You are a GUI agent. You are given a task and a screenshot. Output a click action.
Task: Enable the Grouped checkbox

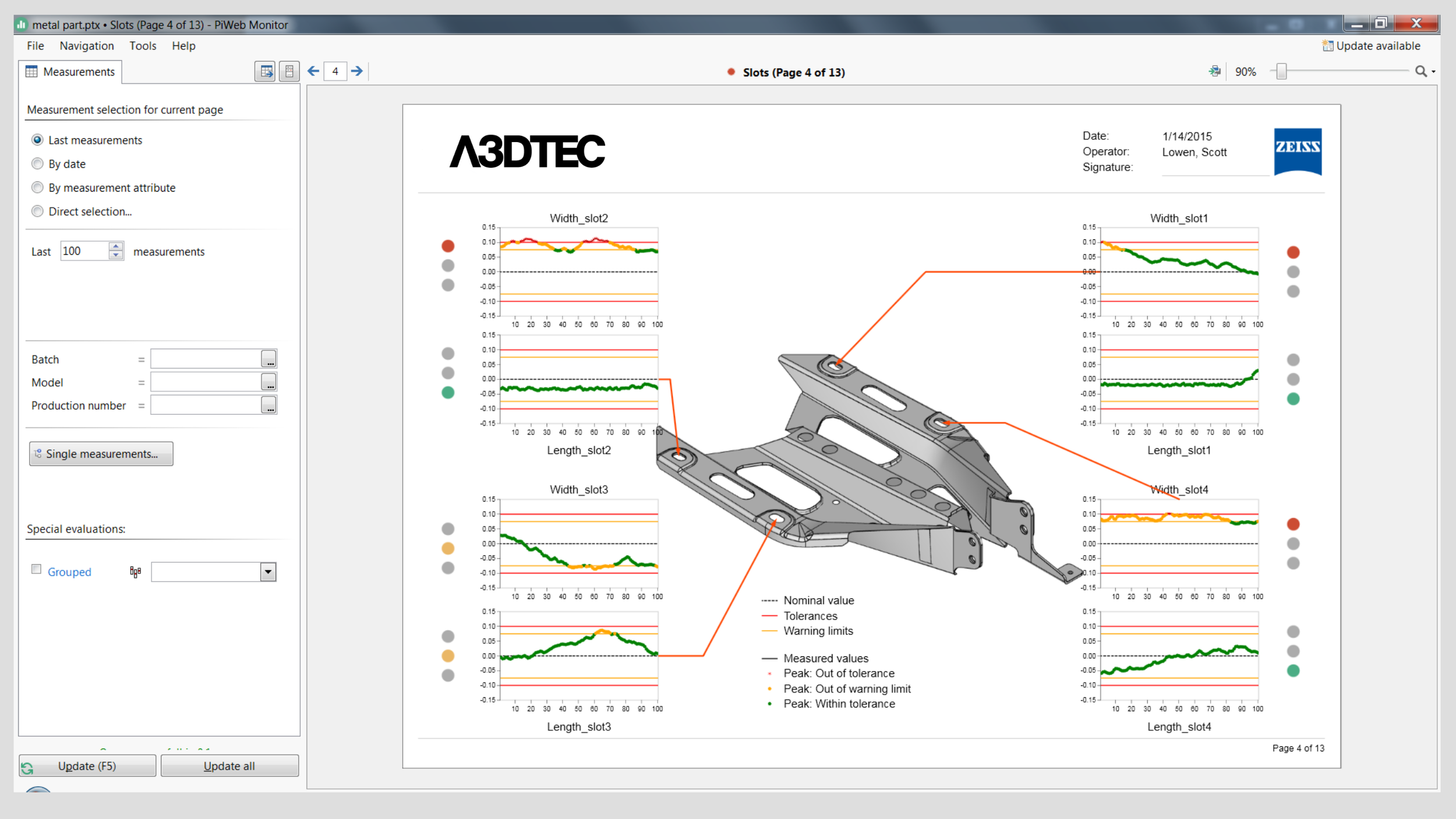36,569
